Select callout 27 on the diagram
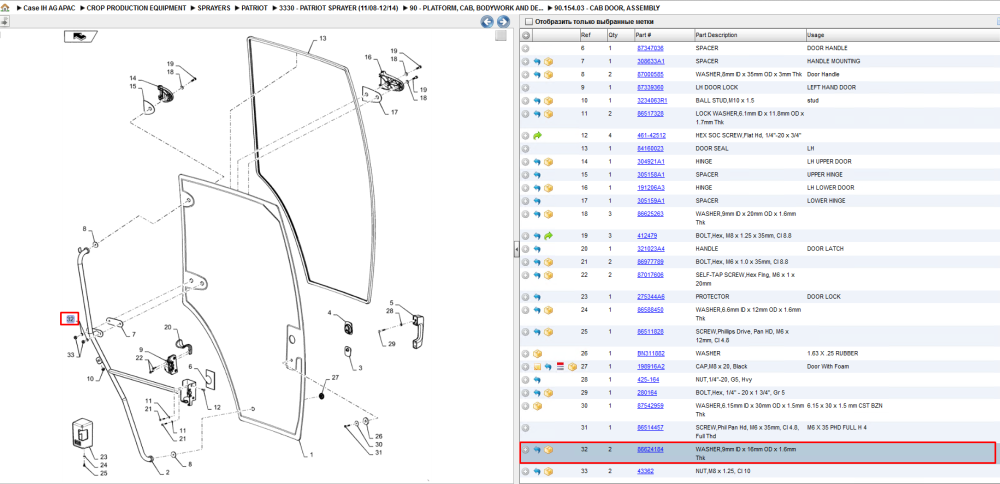The width and height of the screenshot is (1000, 484). (336, 379)
